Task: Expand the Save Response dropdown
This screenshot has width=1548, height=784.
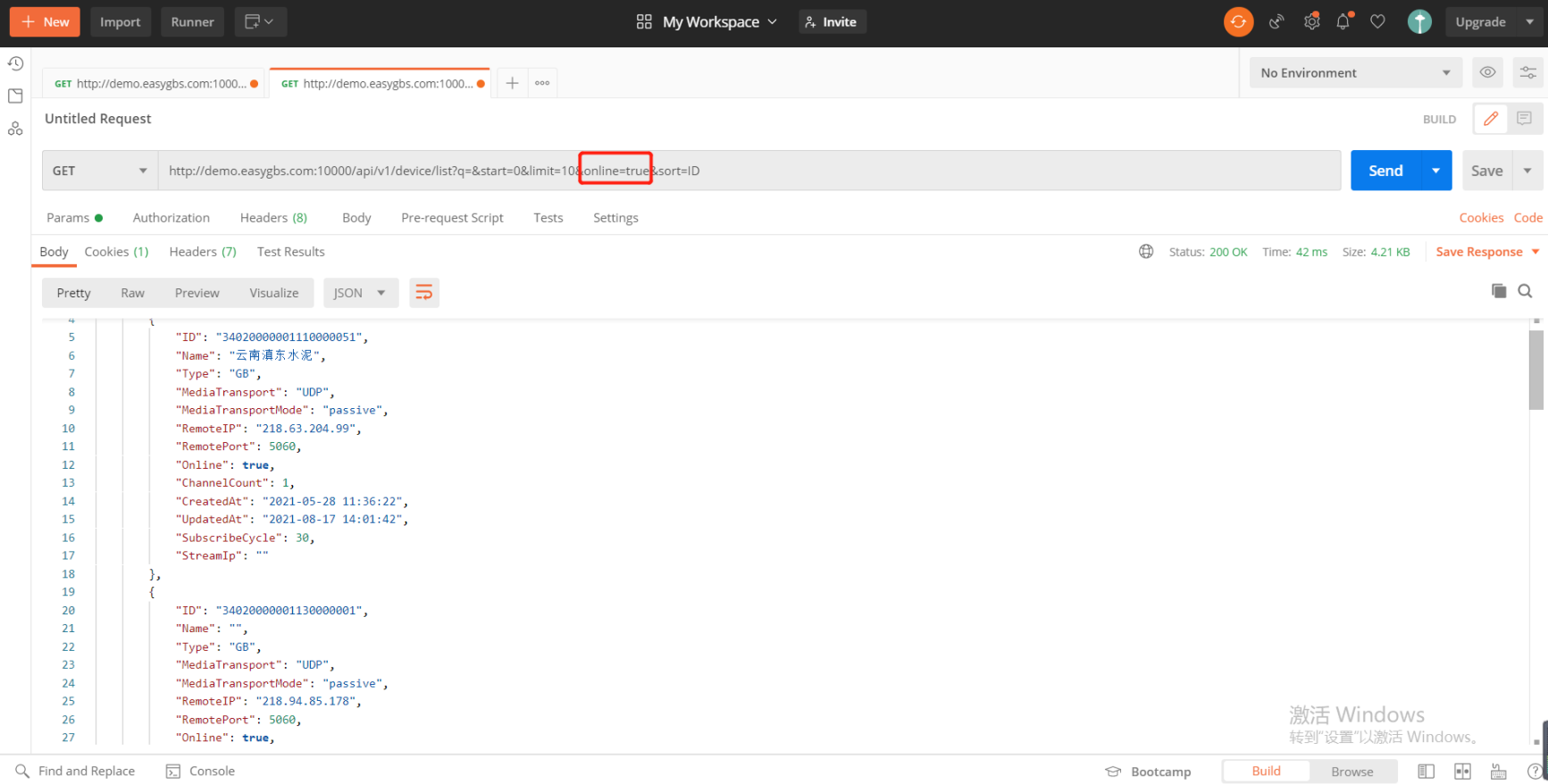Action: coord(1535,252)
